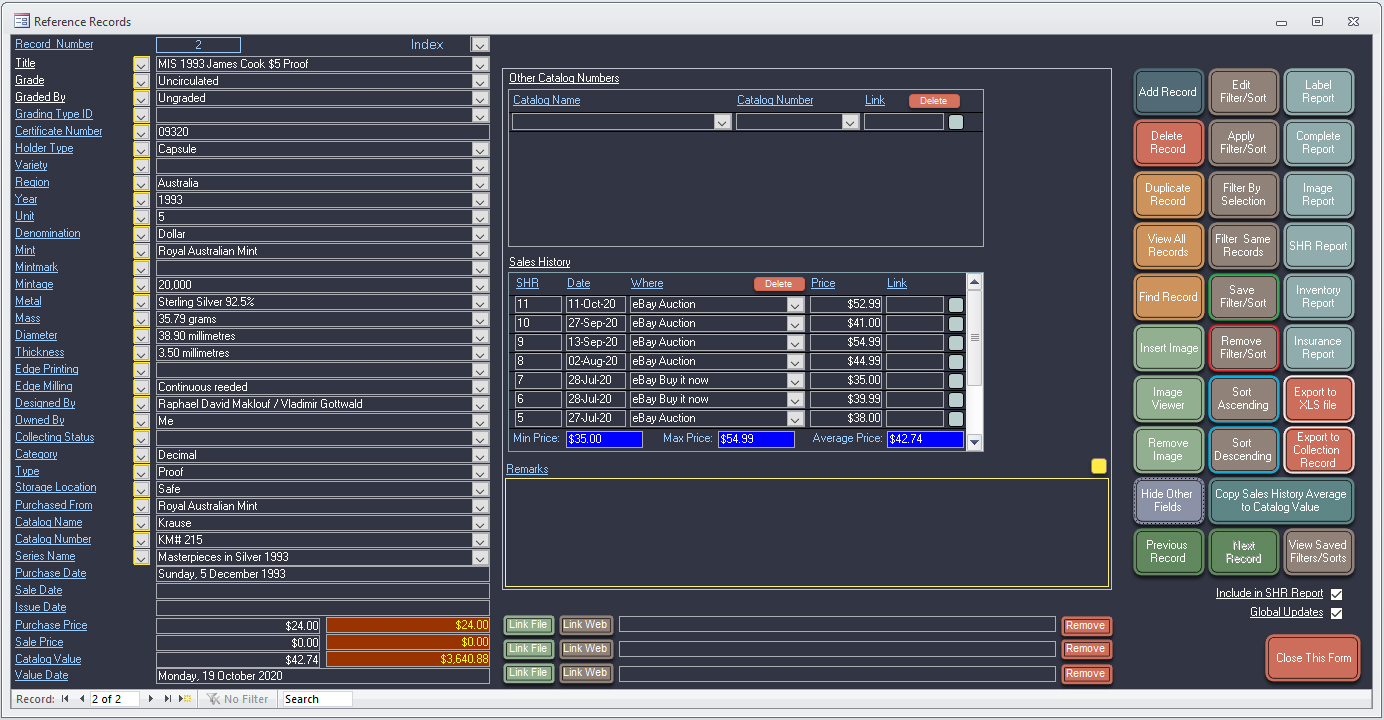
Task: Click the yellow selector button beside Category
Action: coord(141,455)
